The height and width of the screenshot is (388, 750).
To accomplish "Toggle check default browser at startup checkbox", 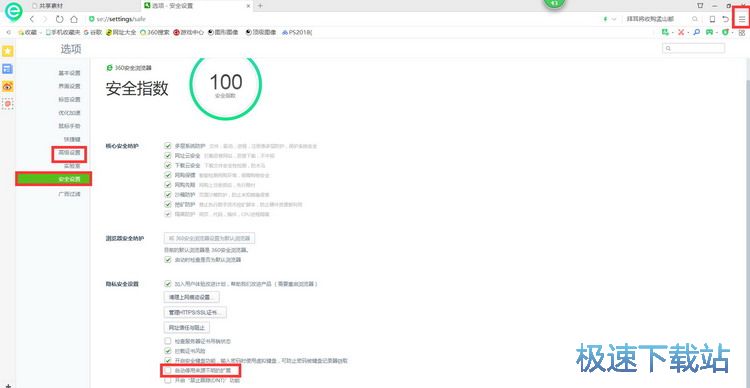I will pyautogui.click(x=167, y=260).
